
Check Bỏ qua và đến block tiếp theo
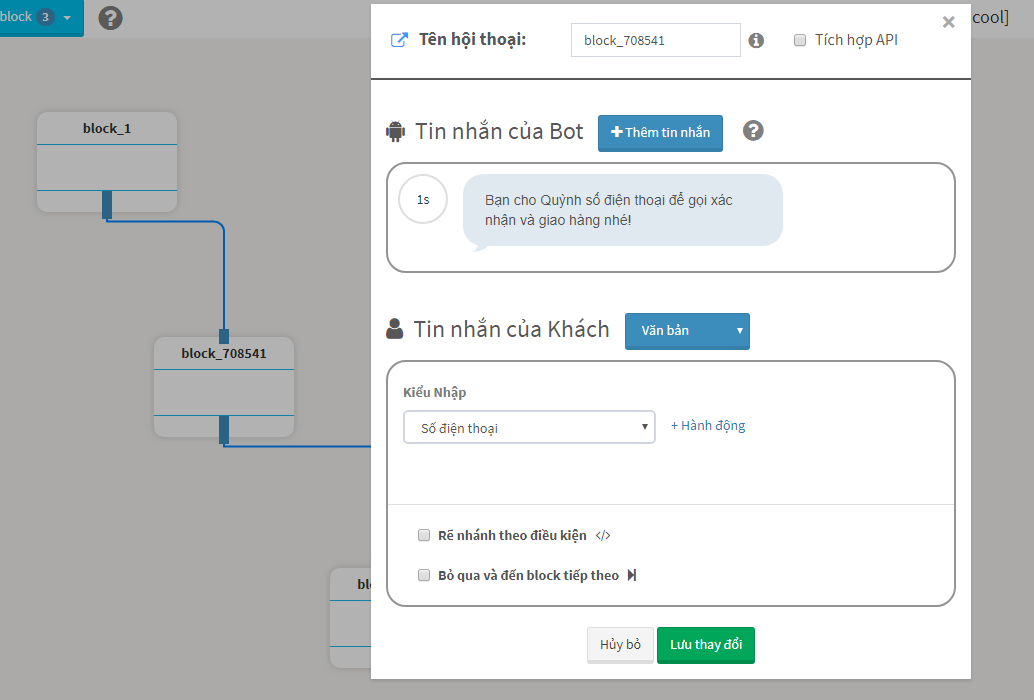[x=424, y=575]
